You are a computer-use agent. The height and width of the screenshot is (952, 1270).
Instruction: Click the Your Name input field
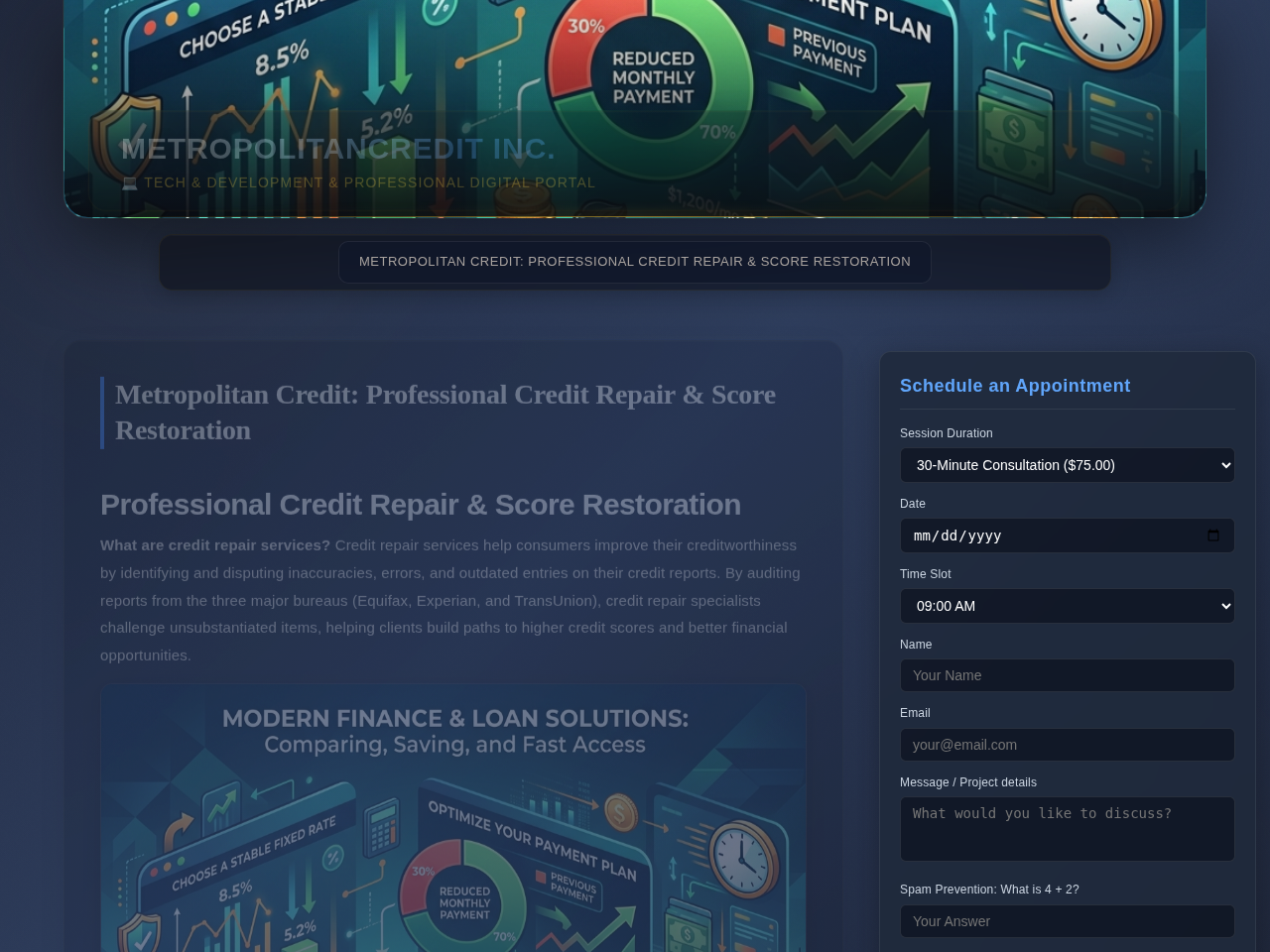[x=1067, y=675]
